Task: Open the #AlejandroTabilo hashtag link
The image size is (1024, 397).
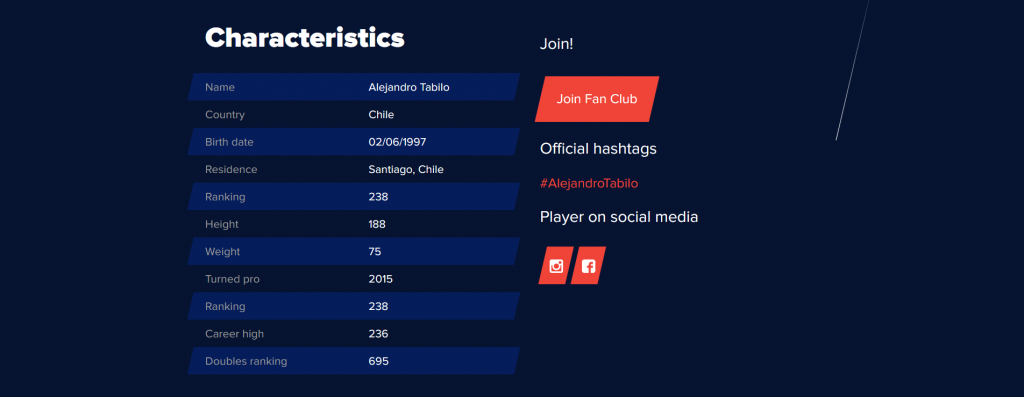Action: point(589,183)
